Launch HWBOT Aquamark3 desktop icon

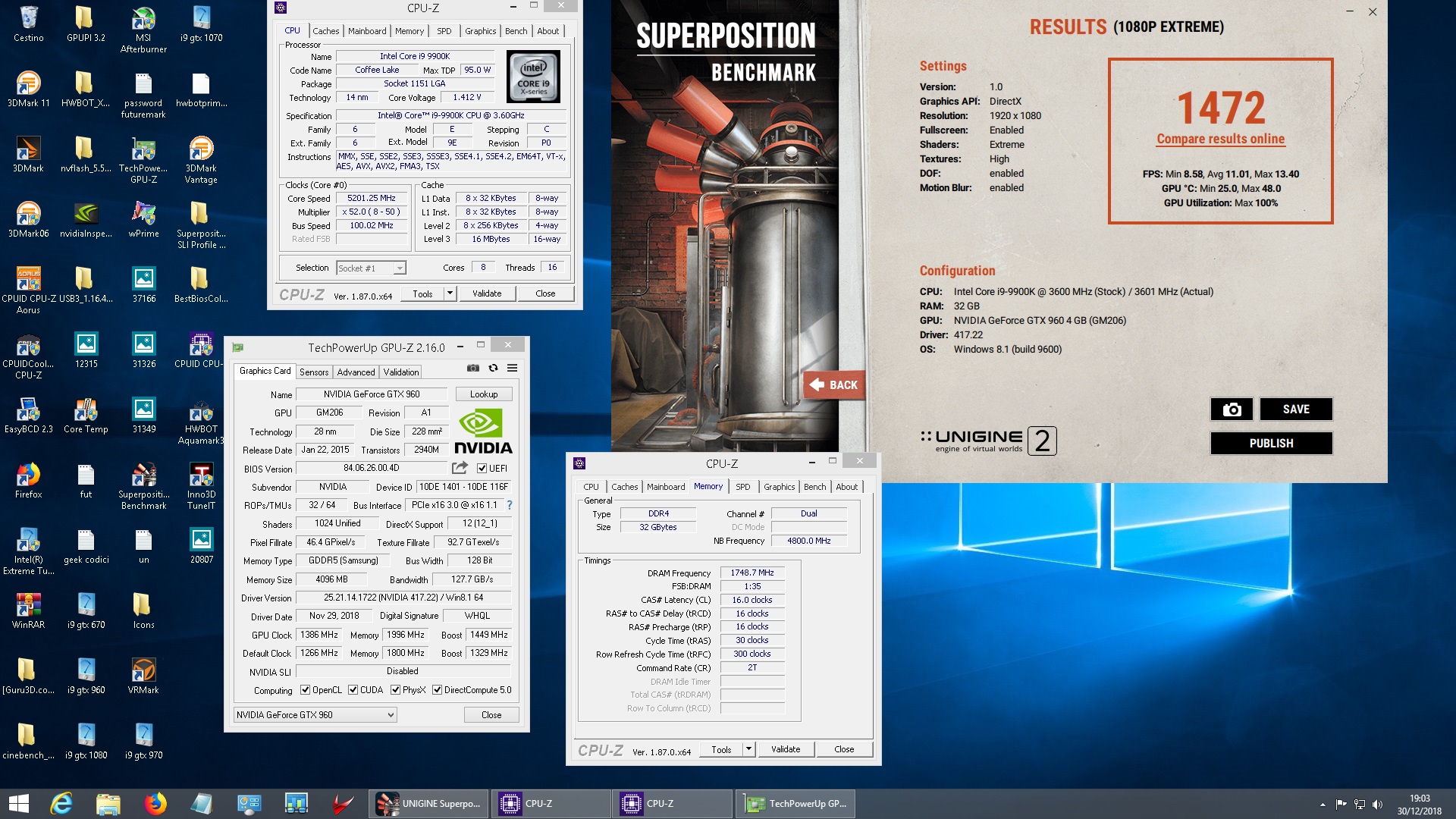201,422
